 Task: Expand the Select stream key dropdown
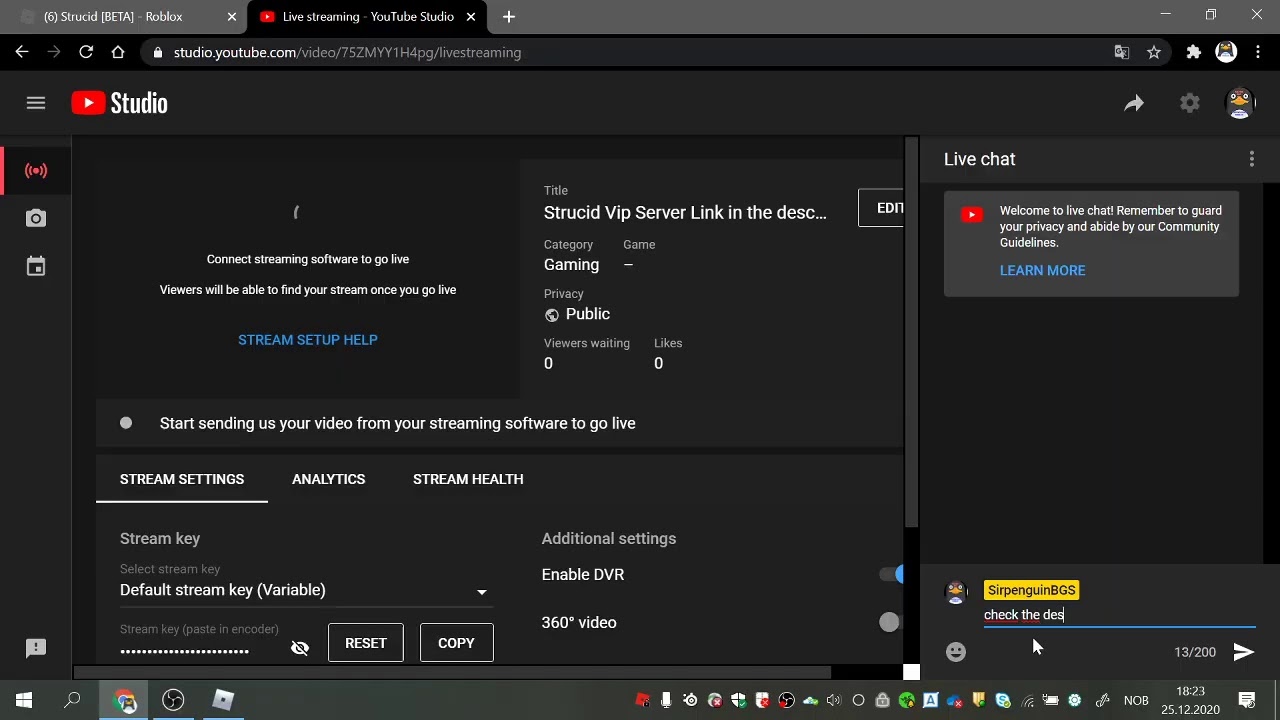(306, 590)
